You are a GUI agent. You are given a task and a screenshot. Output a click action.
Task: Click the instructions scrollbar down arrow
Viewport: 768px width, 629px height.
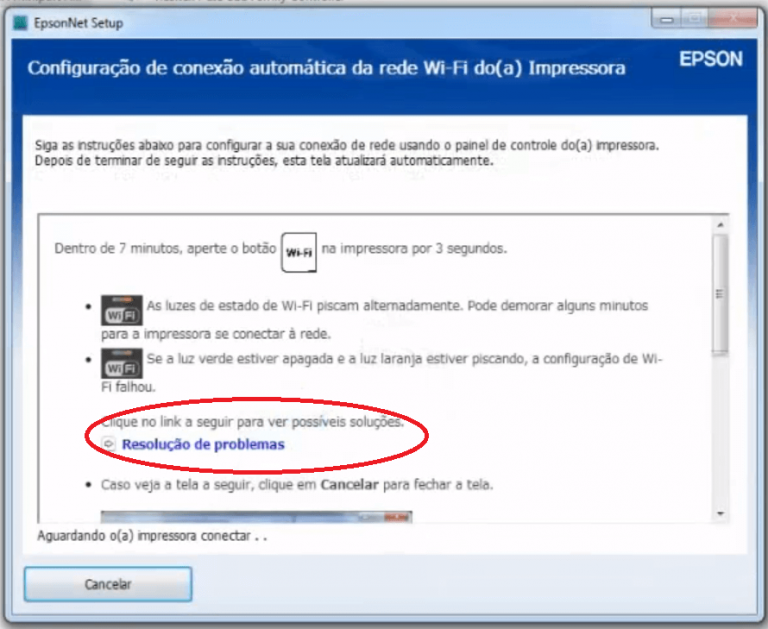[x=720, y=513]
